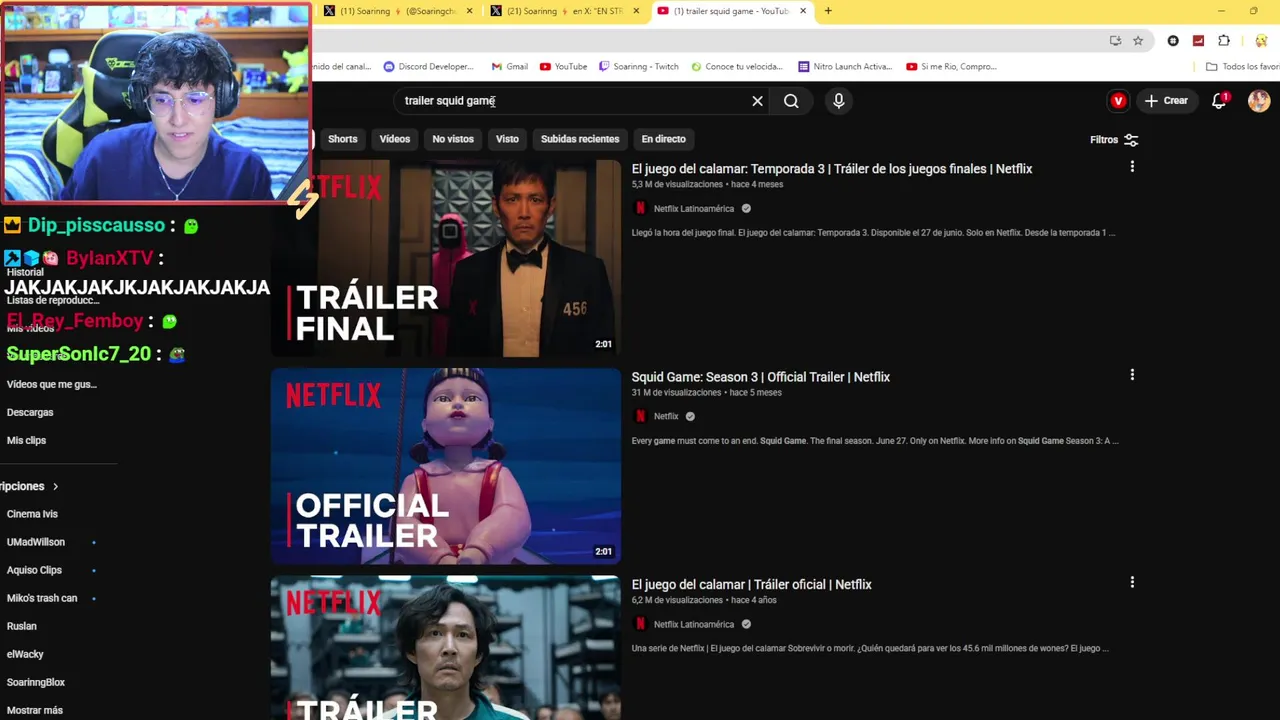This screenshot has height=720, width=1280.
Task: Visit Netflix Latinoamérica channel under third result
Action: [694, 625]
